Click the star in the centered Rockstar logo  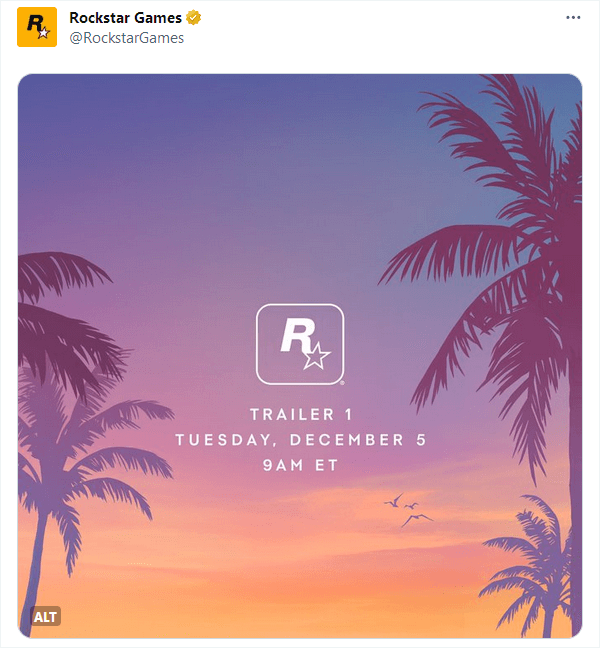[x=317, y=355]
